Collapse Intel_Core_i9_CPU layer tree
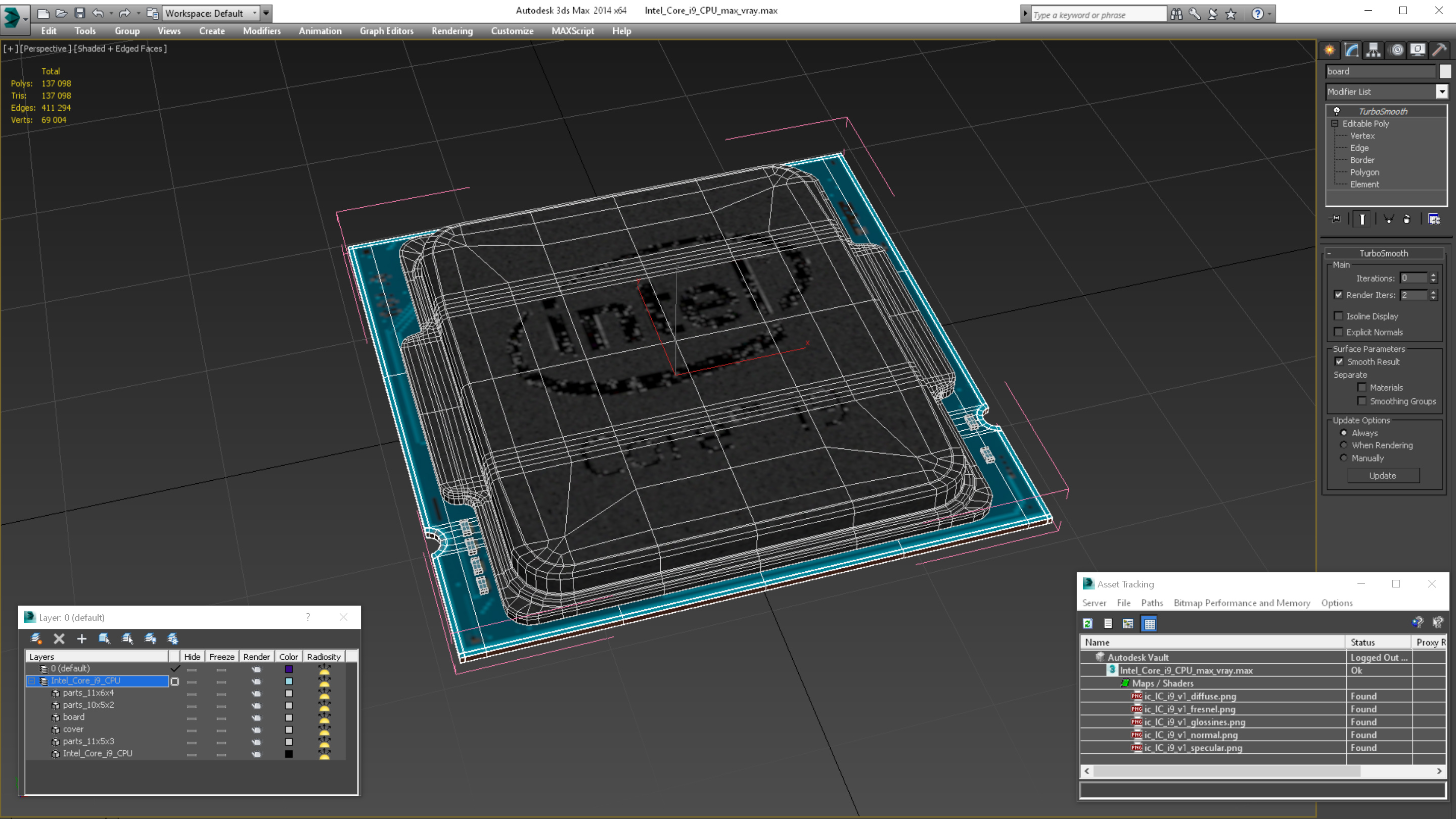Screen dimensions: 1456x819 tap(32, 680)
